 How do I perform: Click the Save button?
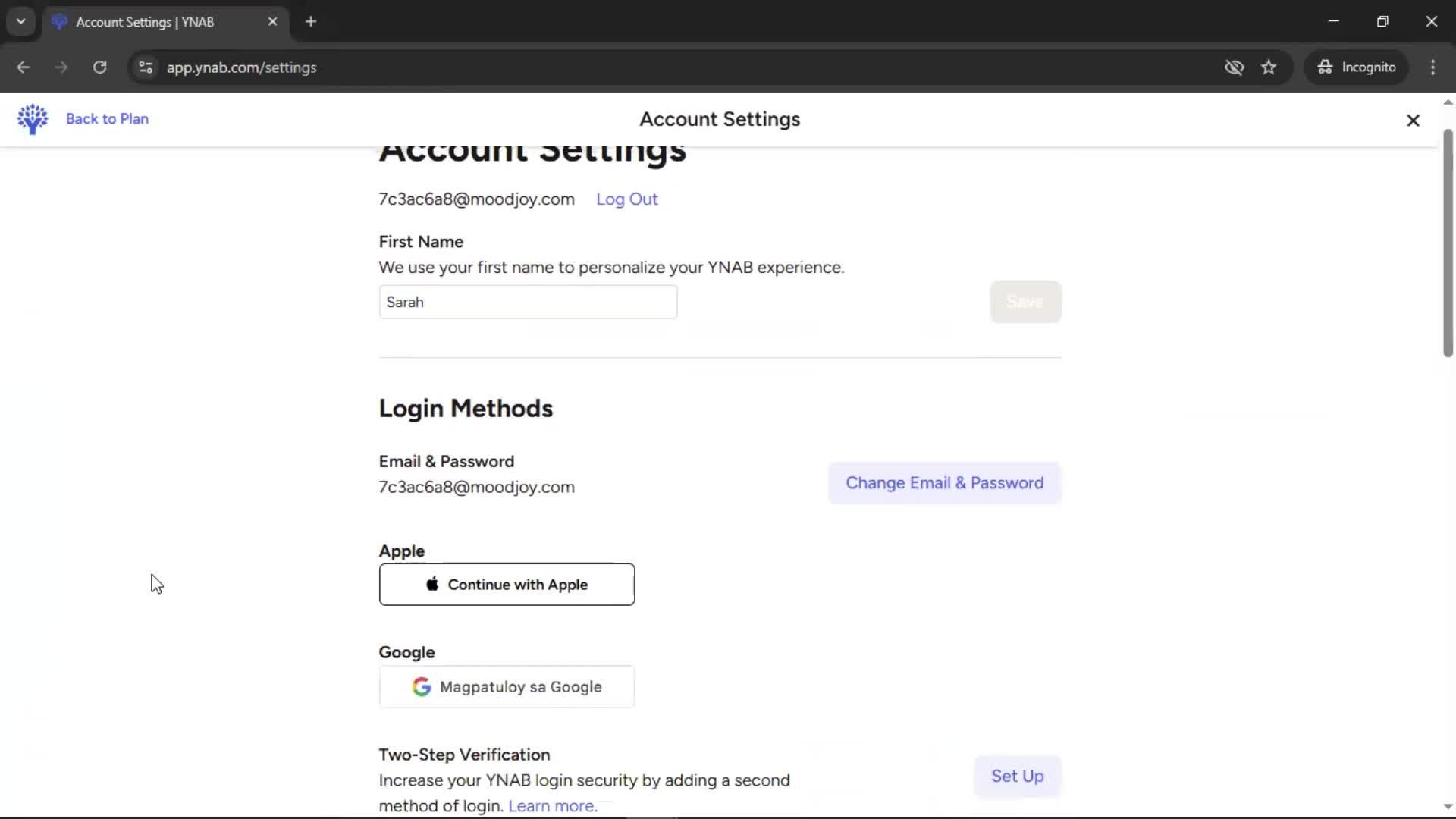coord(1025,302)
